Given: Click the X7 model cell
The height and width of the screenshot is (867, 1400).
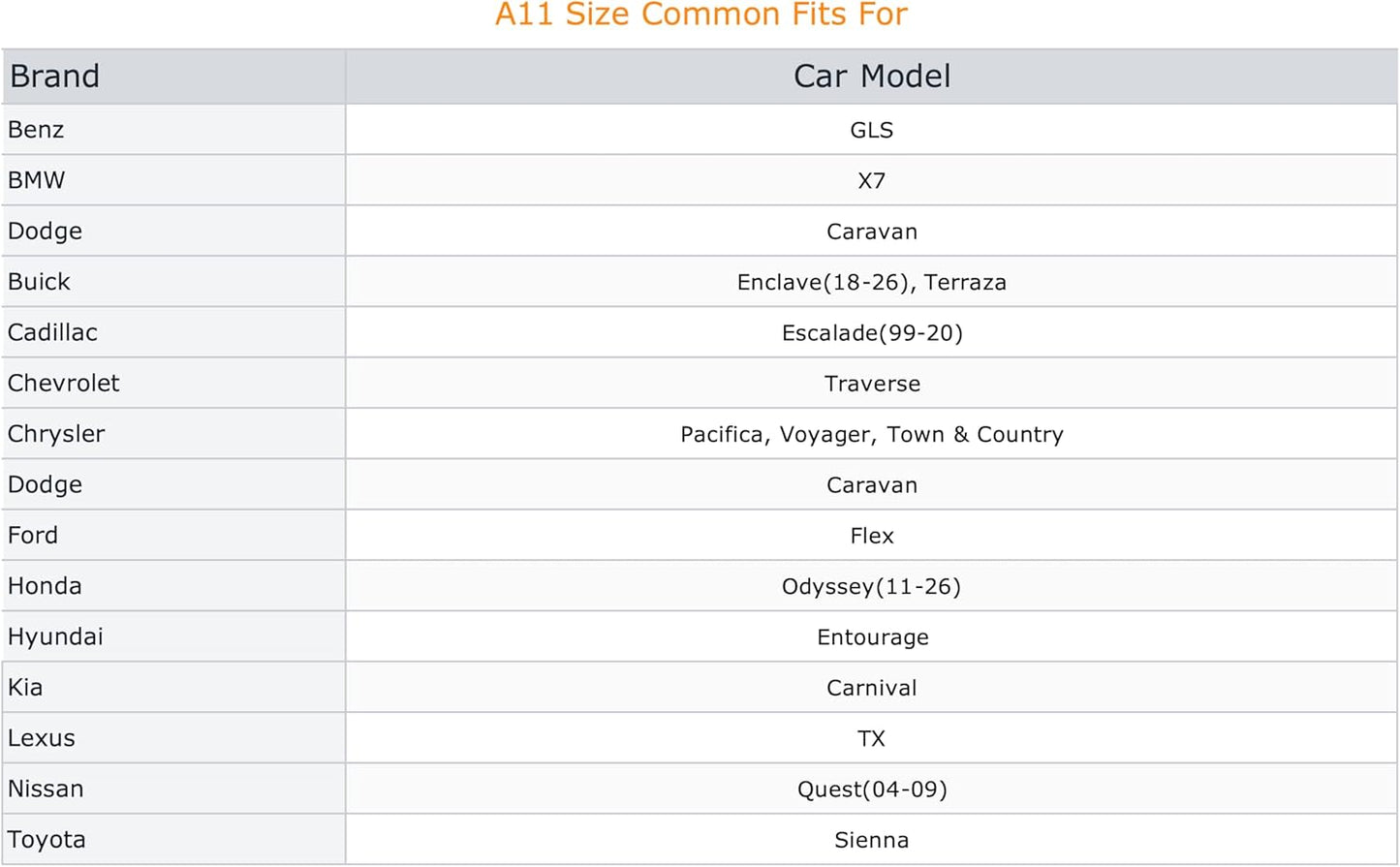Looking at the screenshot, I should pyautogui.click(x=871, y=180).
